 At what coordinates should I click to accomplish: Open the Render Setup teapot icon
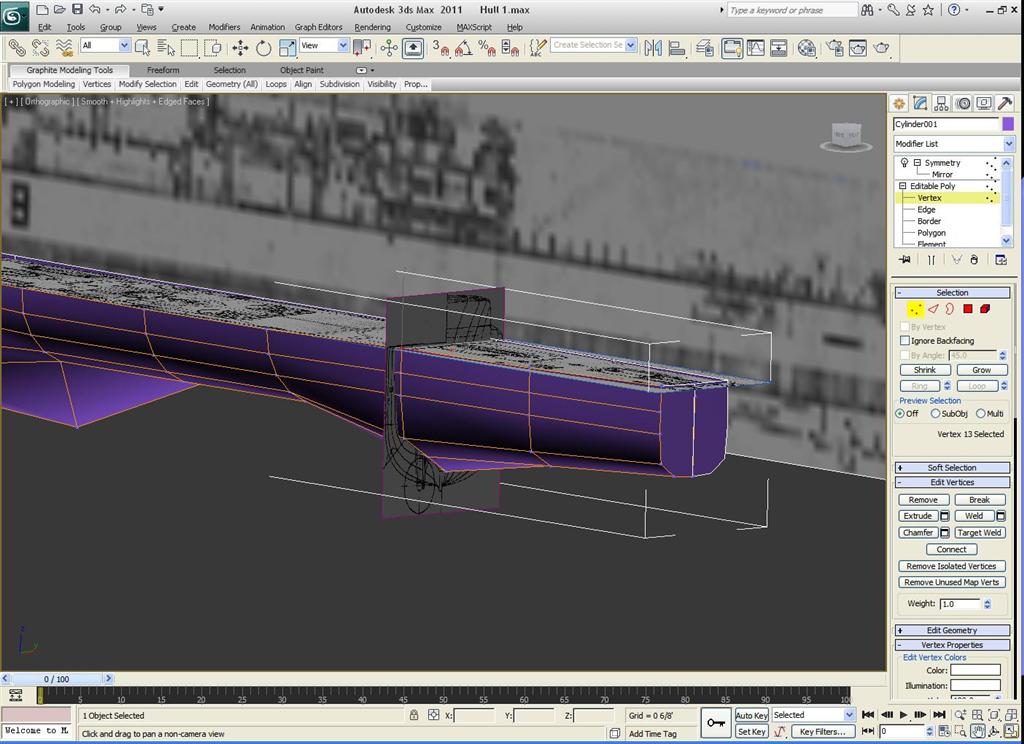coord(835,48)
